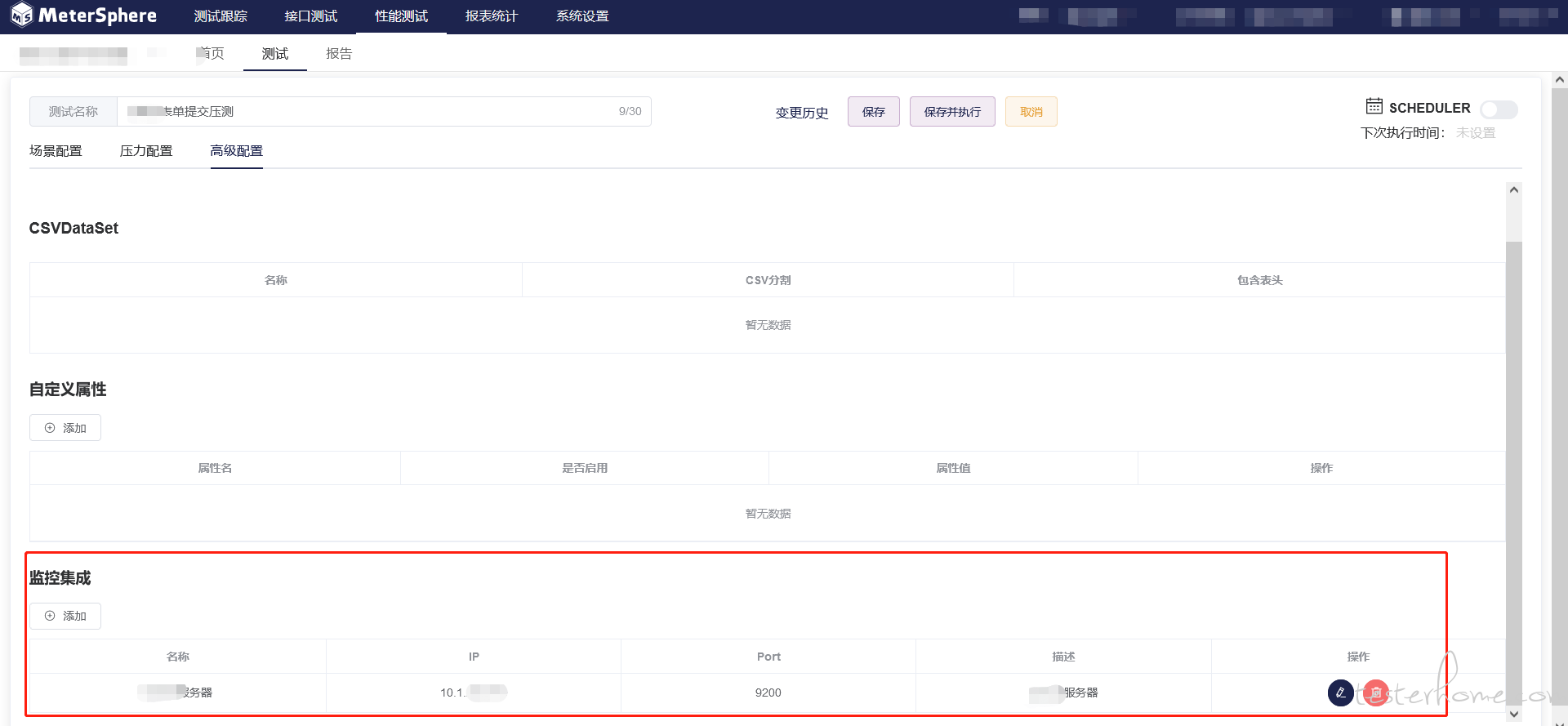The height and width of the screenshot is (726, 1568).
Task: Click the inner panel scrollbar up arrow
Action: (1514, 189)
